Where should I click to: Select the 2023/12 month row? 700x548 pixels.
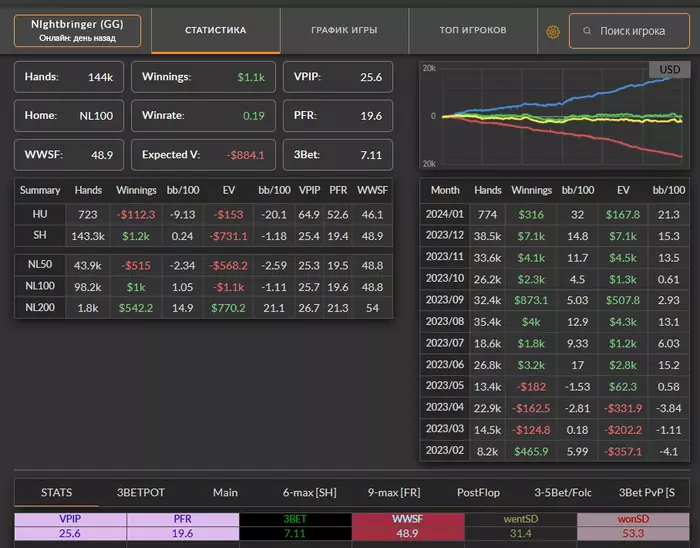554,236
